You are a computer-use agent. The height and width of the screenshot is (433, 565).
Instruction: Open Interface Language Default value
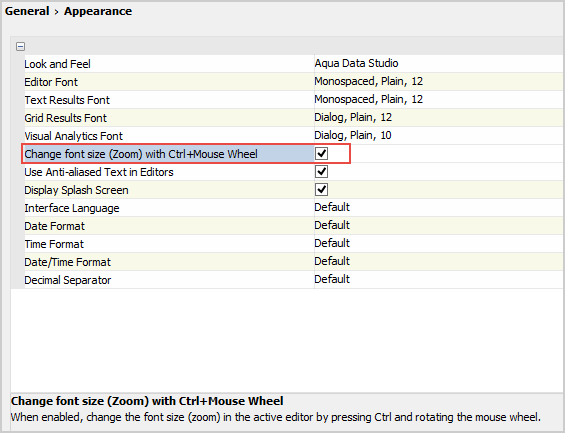point(439,207)
